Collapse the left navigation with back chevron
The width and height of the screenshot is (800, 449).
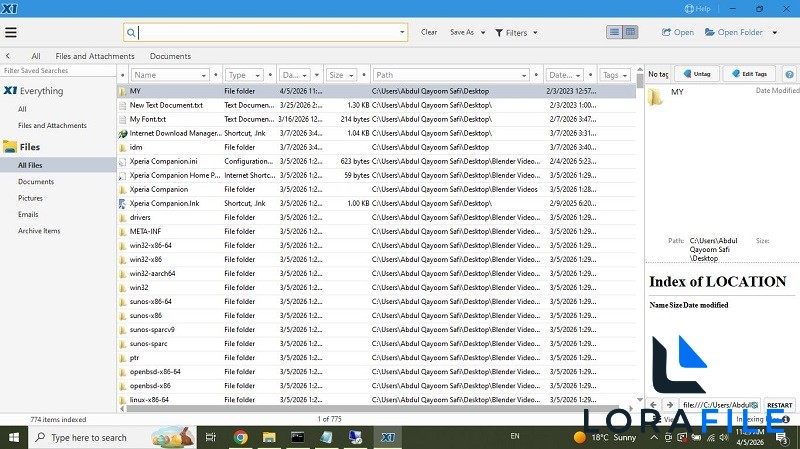click(8, 56)
